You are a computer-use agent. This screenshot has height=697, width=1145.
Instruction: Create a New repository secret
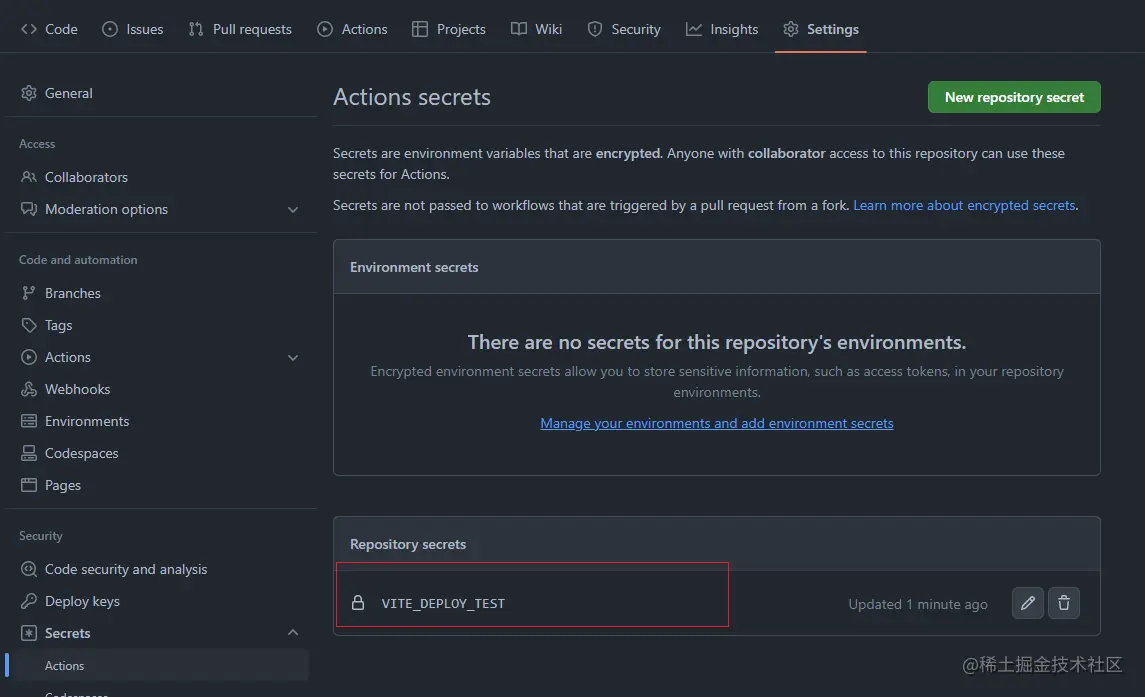click(1014, 97)
